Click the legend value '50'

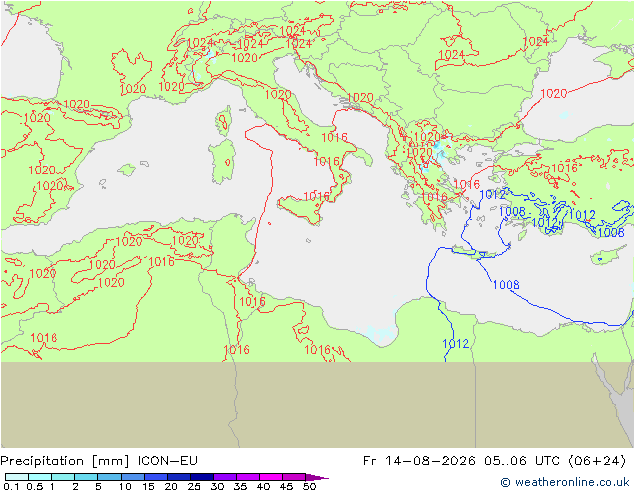coord(309,486)
